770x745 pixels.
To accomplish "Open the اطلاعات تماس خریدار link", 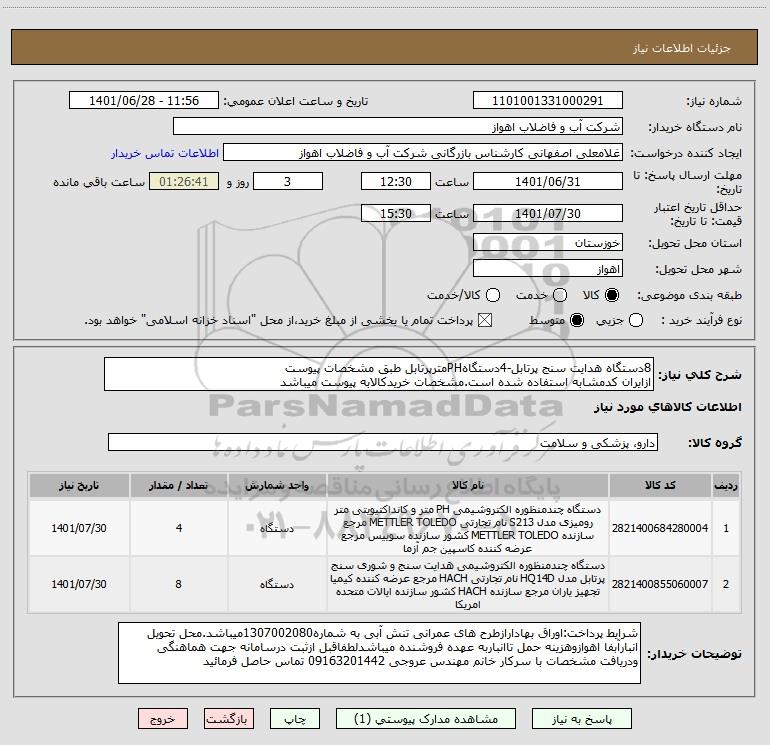I will (165, 153).
